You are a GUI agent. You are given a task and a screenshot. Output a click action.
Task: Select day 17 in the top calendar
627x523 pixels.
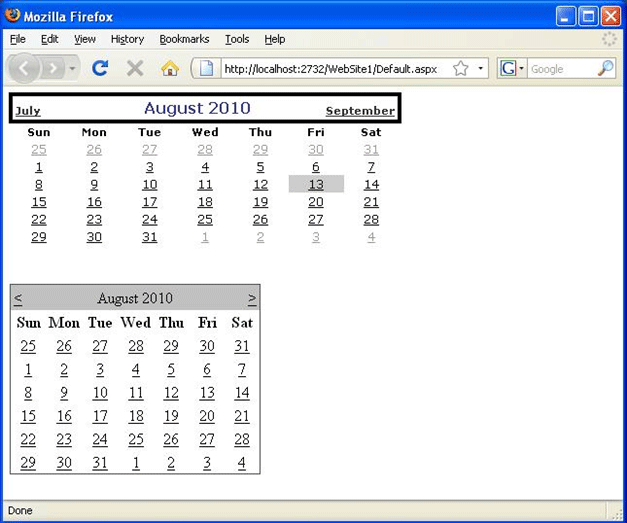[x=150, y=202]
